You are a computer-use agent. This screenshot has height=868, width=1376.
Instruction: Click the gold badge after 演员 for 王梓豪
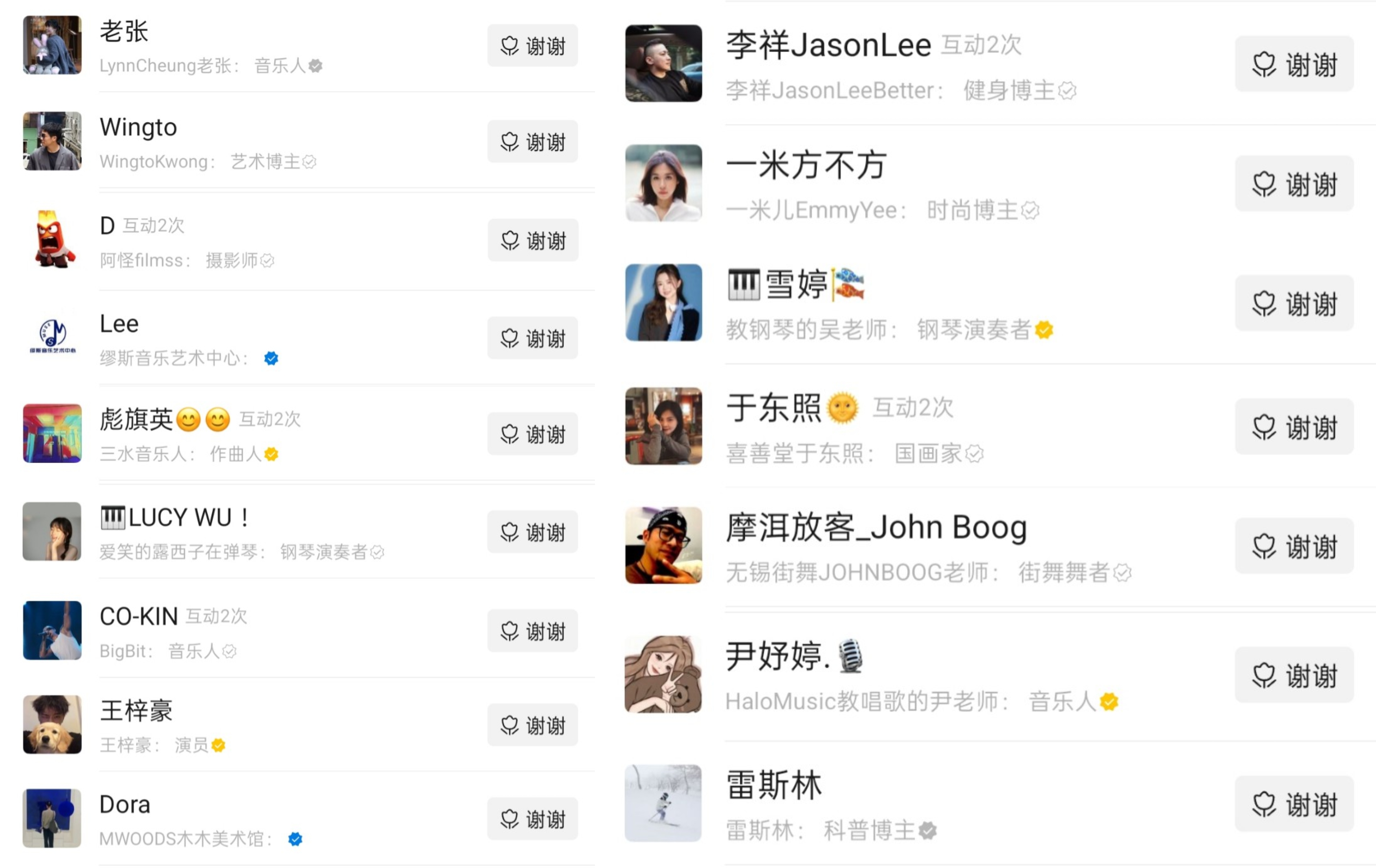click(218, 745)
